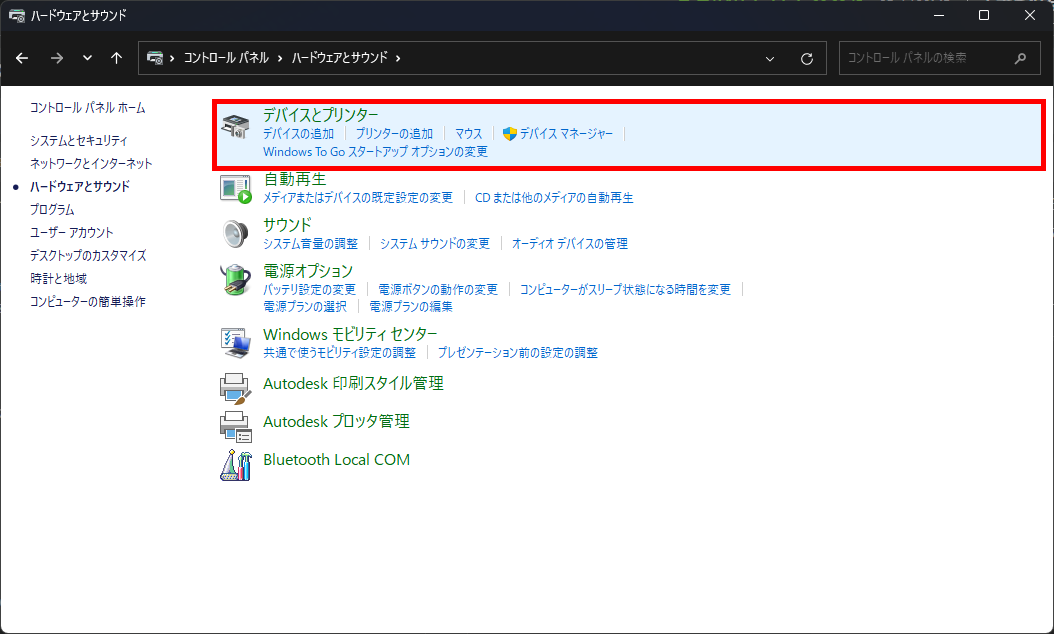This screenshot has height=634, width=1054.
Task: Select the サウンド speaker icon
Action: (x=236, y=235)
